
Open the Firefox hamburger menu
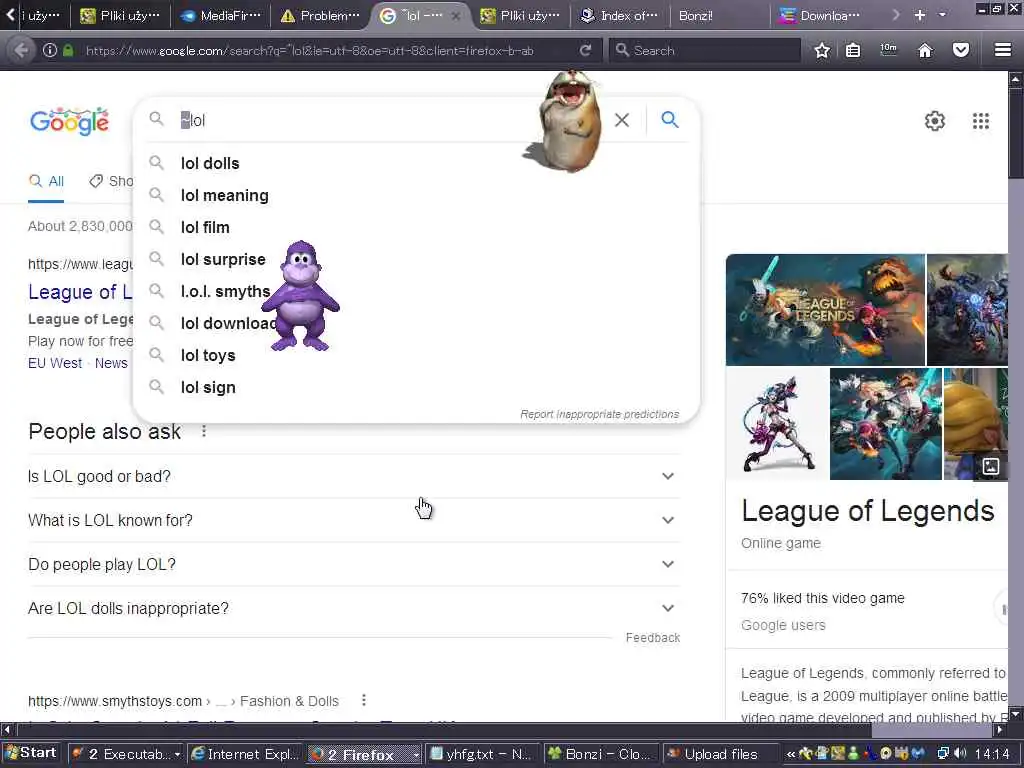(1003, 50)
